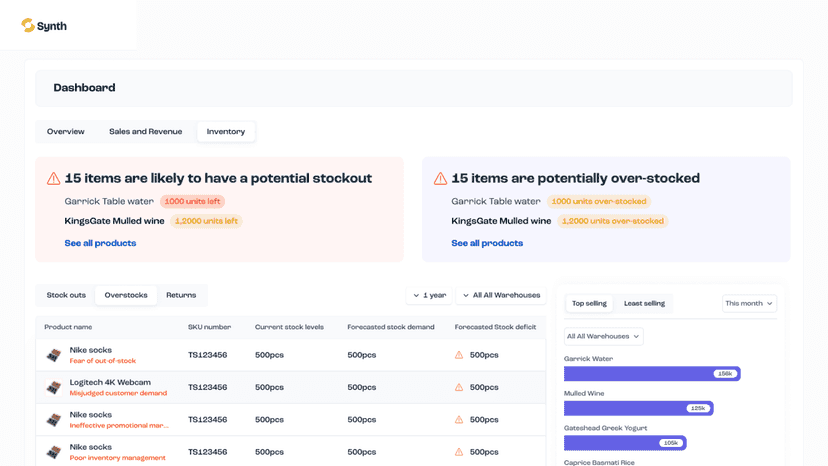Screen dimensions: 828x466
Task: Click the Garrick Water sales bar
Action: pyautogui.click(x=652, y=374)
